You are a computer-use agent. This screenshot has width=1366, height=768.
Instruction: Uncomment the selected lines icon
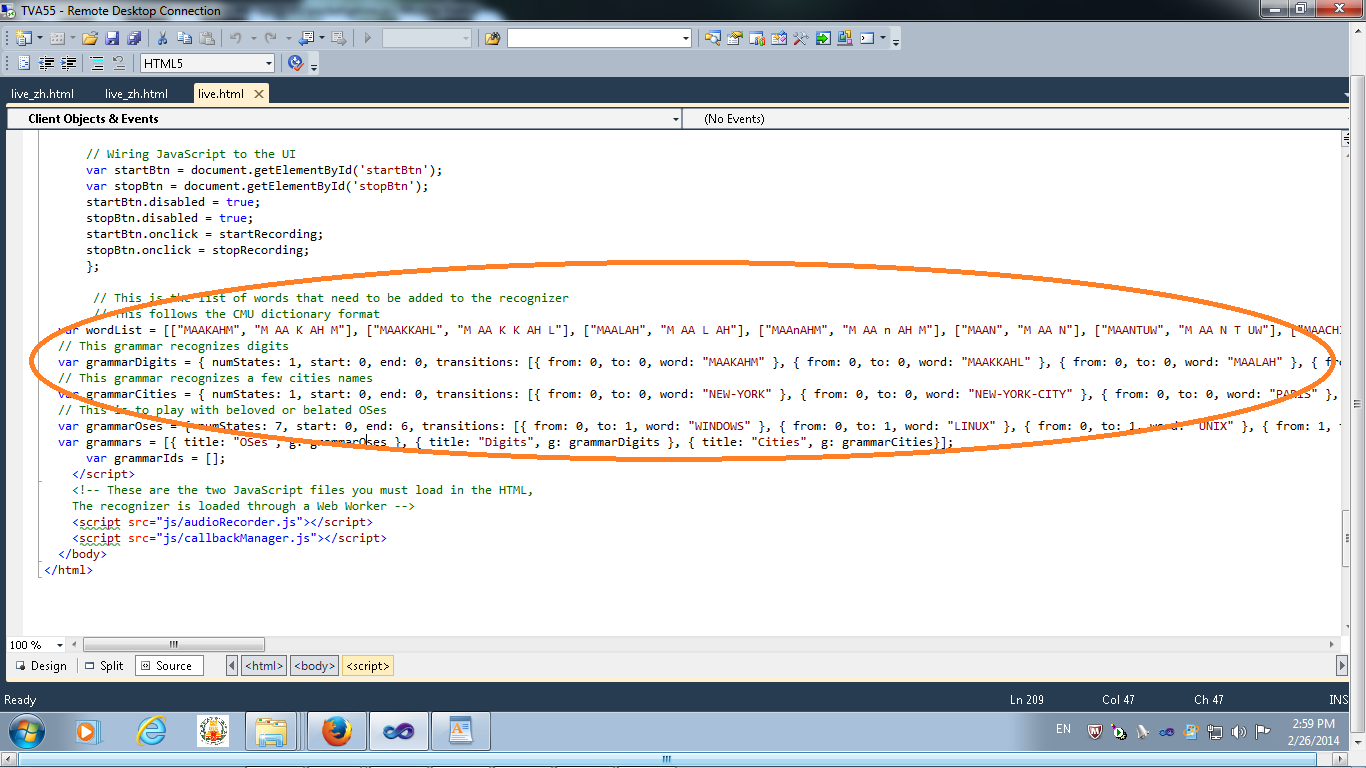(x=119, y=63)
